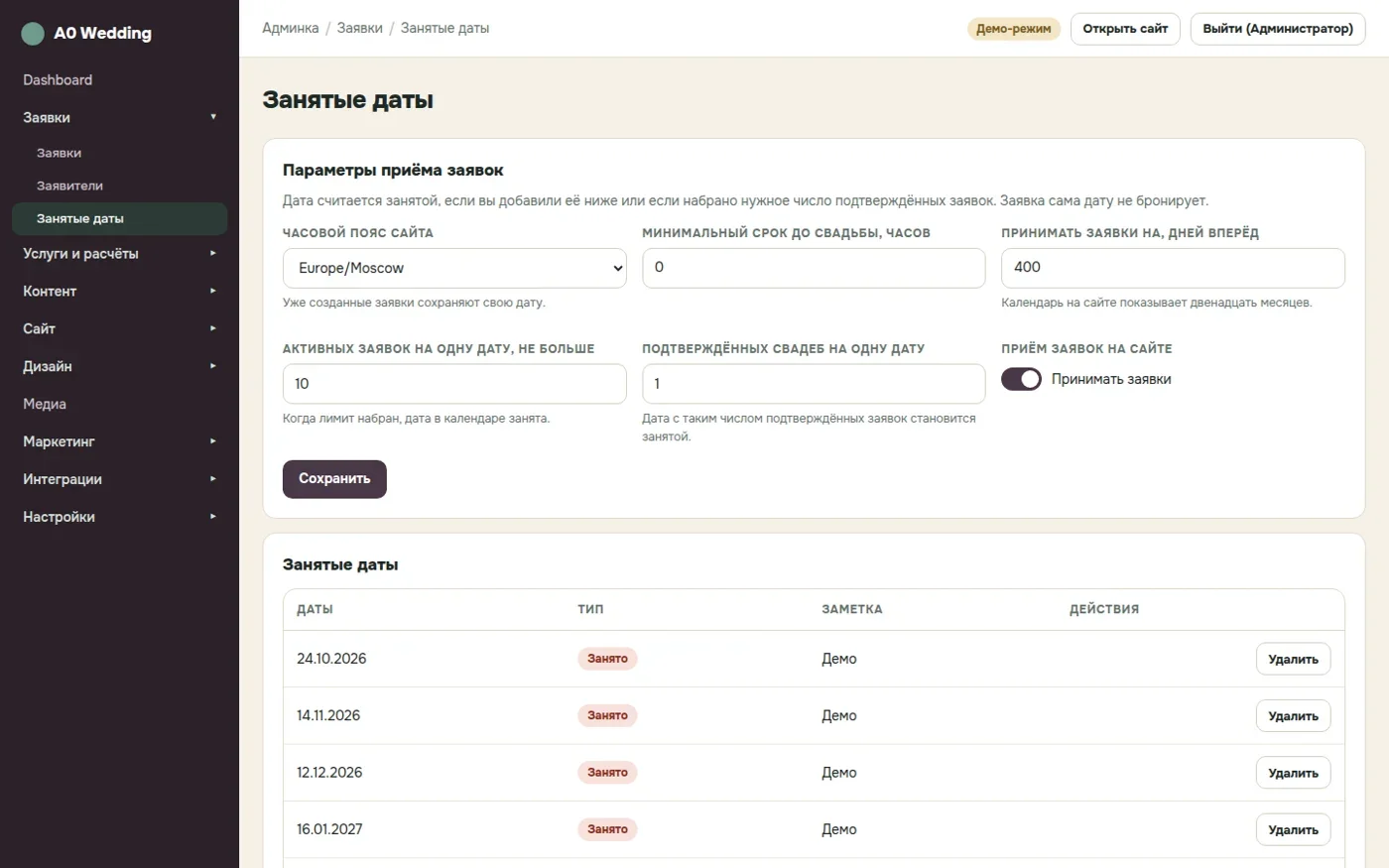1389x868 pixels.
Task: Focus the Принимать заявки на, дней вперёд field
Action: [1173, 268]
